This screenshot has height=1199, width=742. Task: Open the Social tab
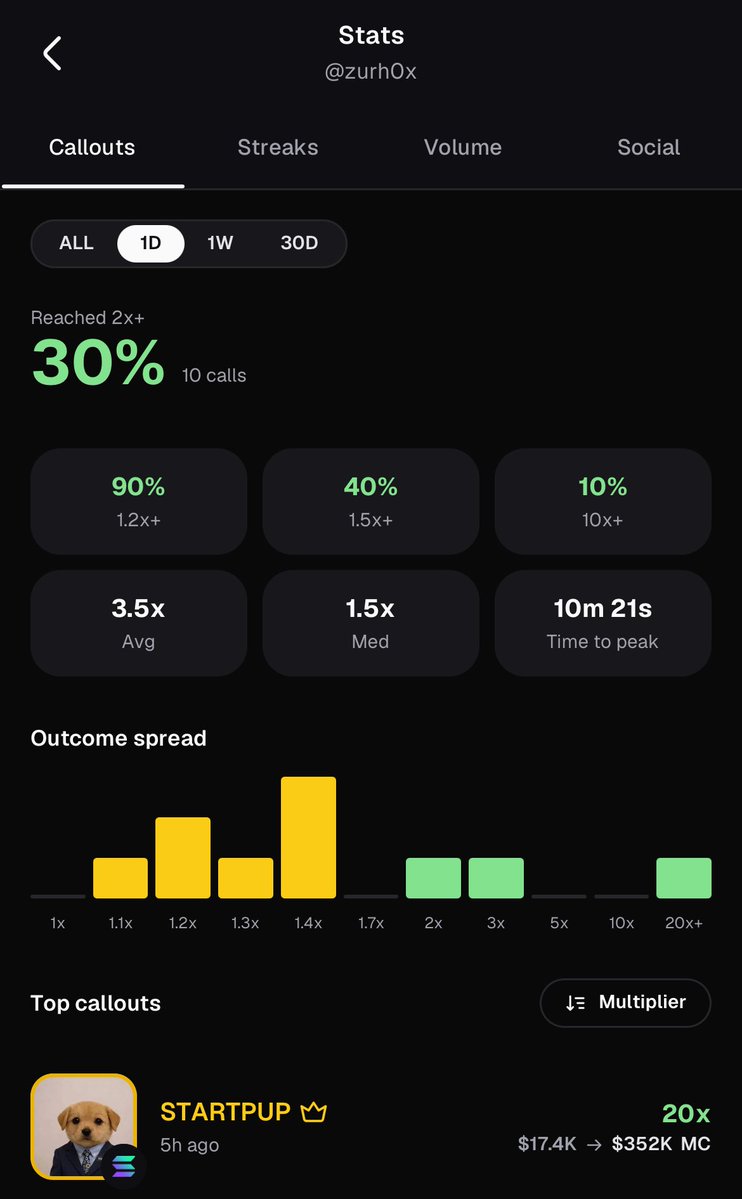649,147
